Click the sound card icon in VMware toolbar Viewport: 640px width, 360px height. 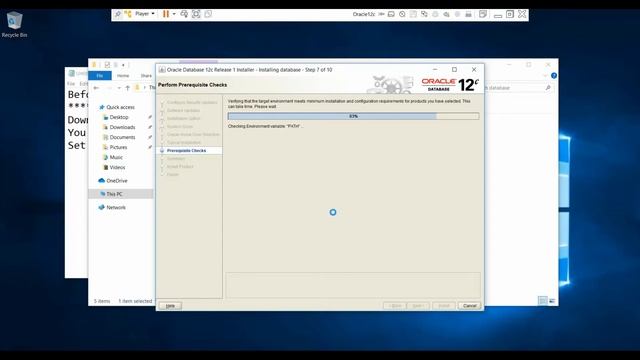447,14
